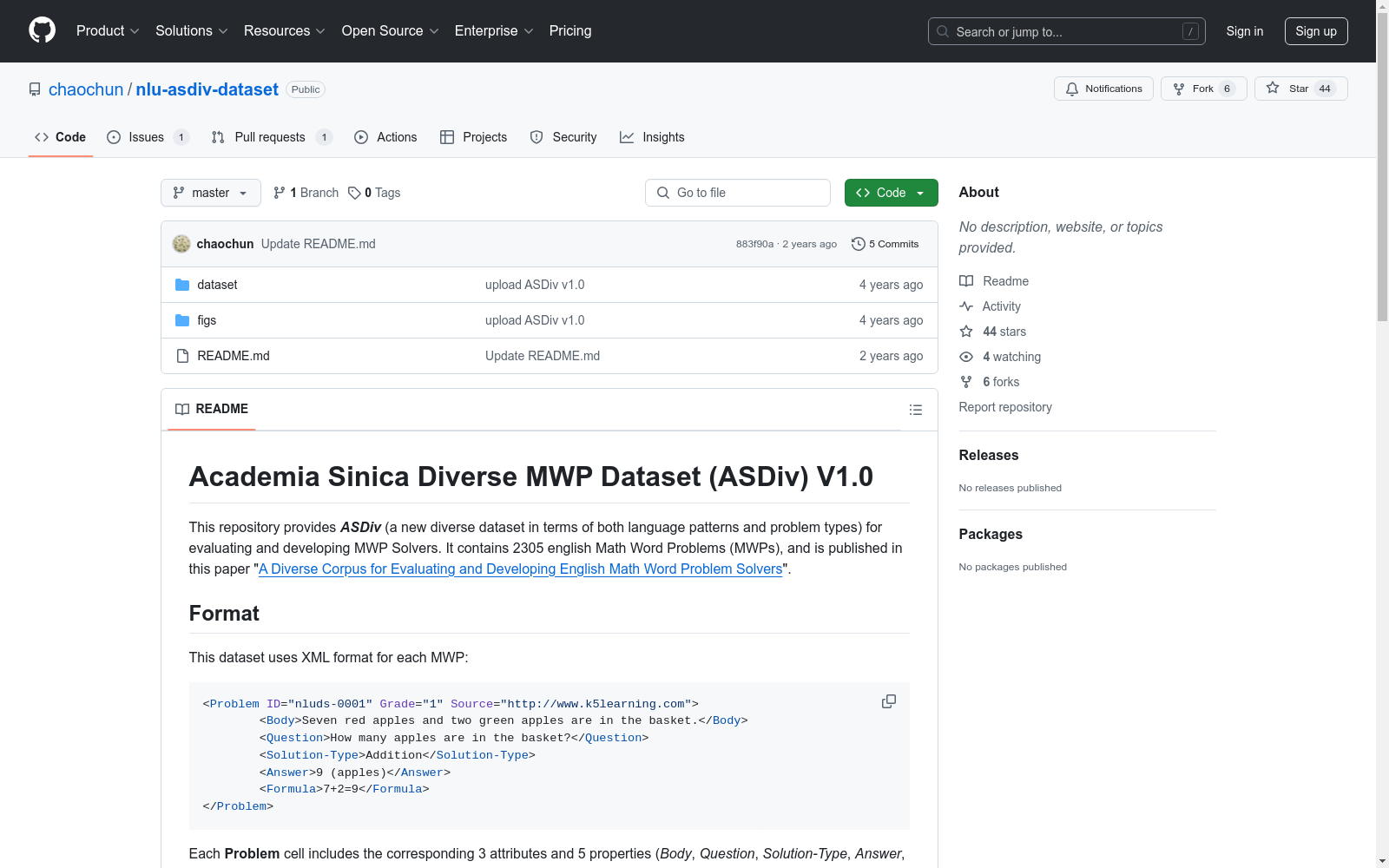Image resolution: width=1389 pixels, height=868 pixels.
Task: Click the Go to file input
Action: pyautogui.click(x=738, y=193)
